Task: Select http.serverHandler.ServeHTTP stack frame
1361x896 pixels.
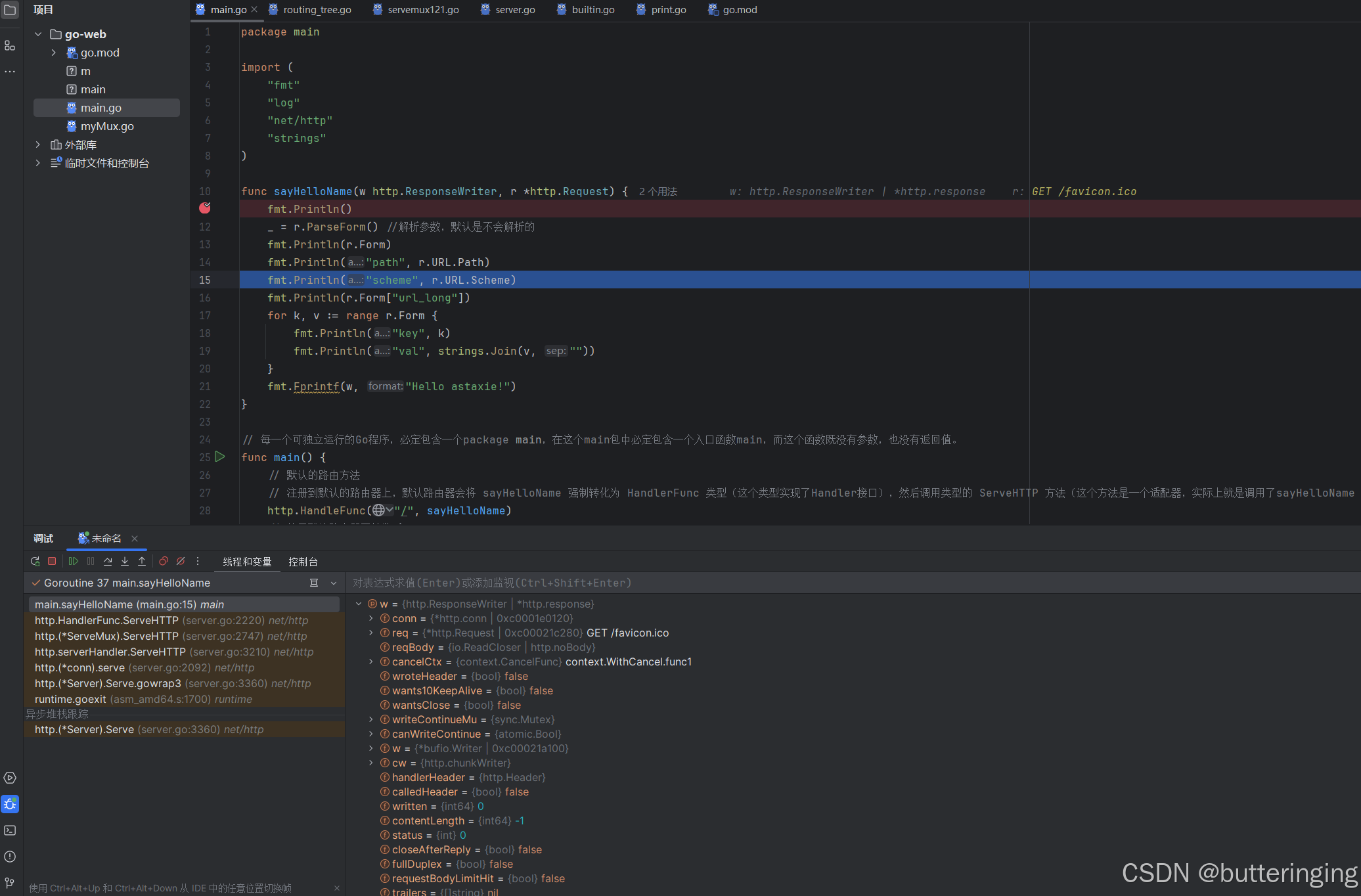Action: pos(185,652)
